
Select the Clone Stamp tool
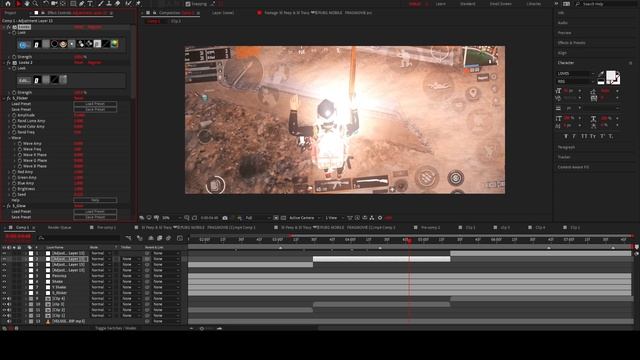coord(109,4)
